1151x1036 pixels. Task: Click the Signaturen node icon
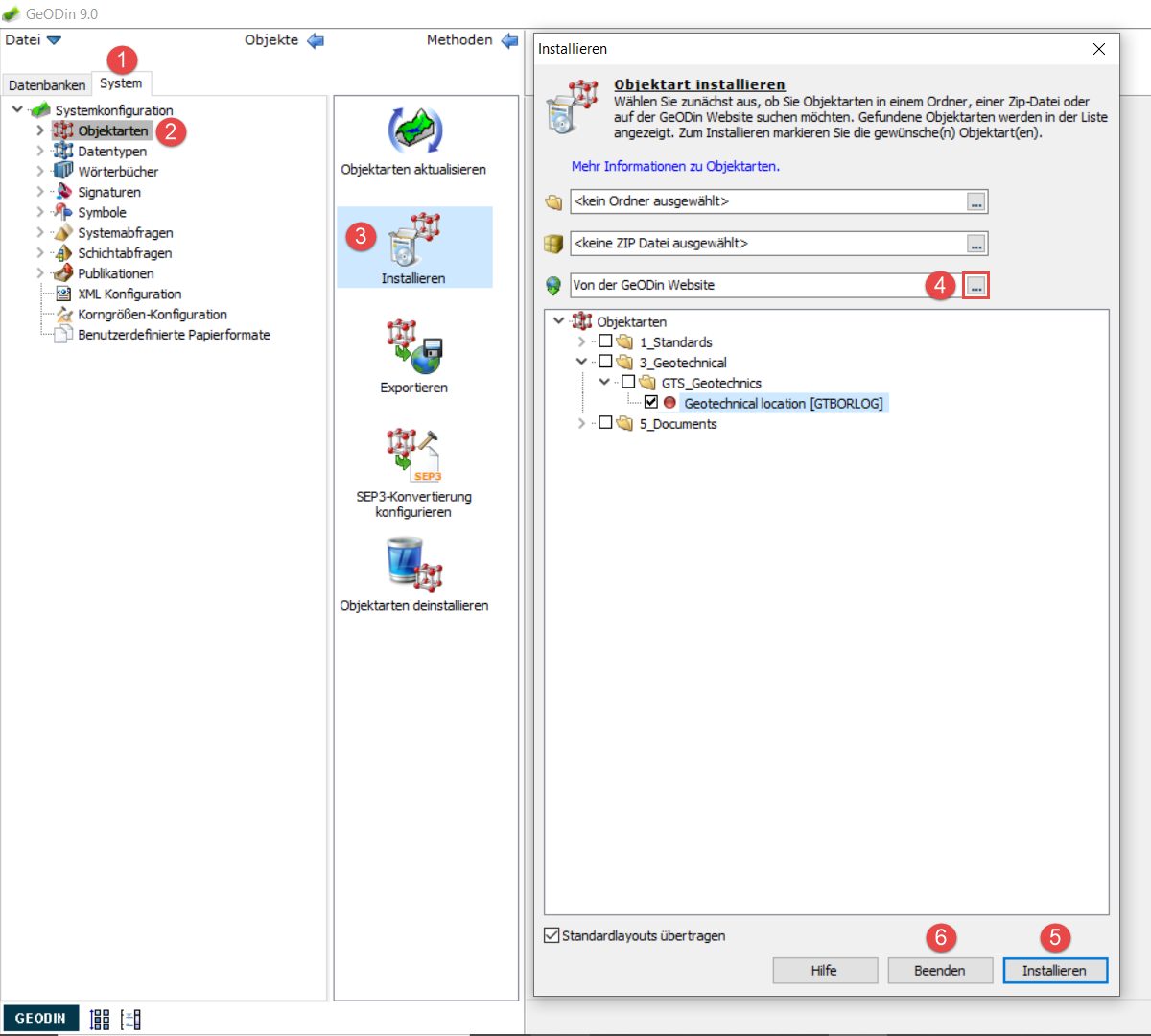tap(63, 192)
